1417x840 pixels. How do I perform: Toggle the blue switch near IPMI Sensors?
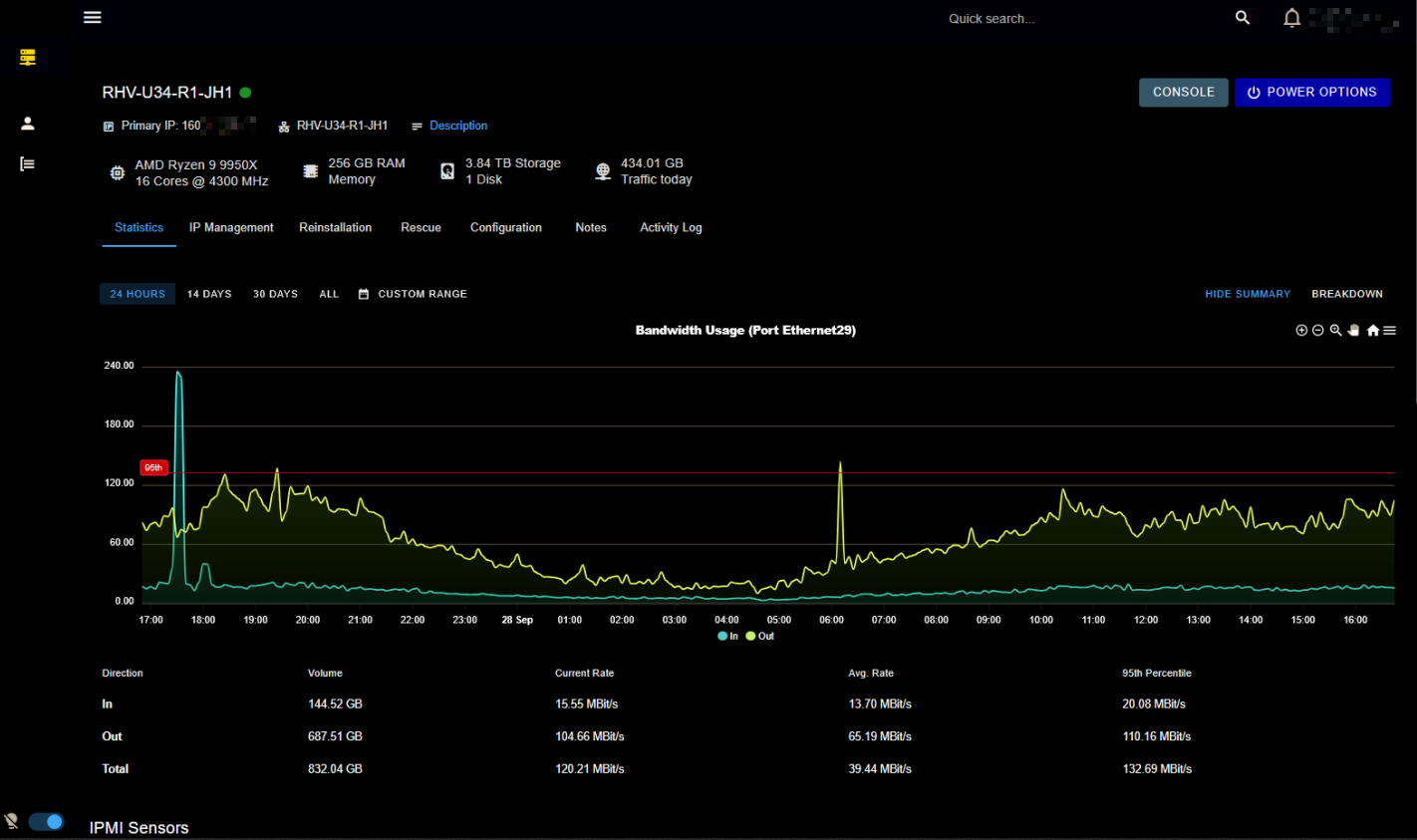point(45,820)
